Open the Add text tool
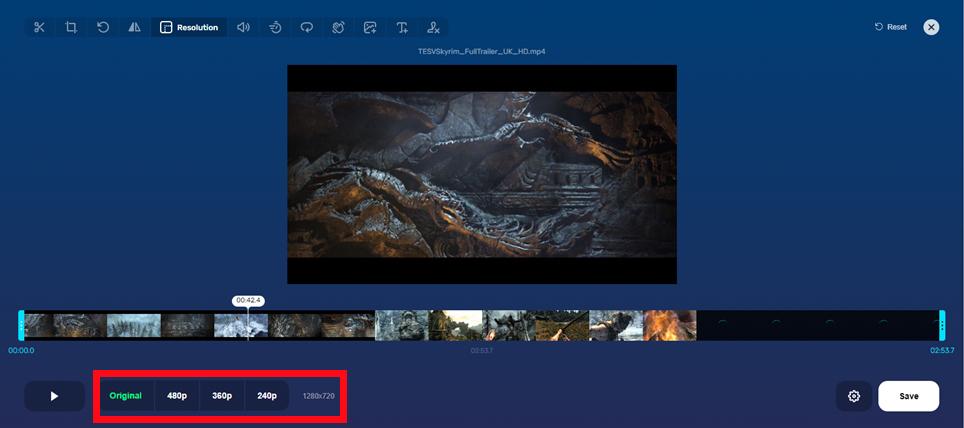This screenshot has height=428, width=964. (402, 27)
